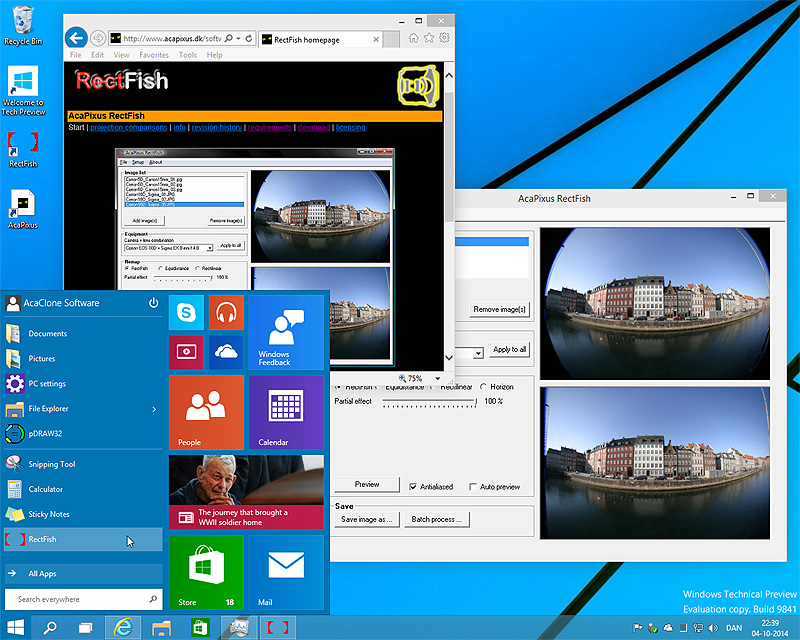Screen dimensions: 800x640
Task: Open browser Home icon
Action: click(413, 38)
